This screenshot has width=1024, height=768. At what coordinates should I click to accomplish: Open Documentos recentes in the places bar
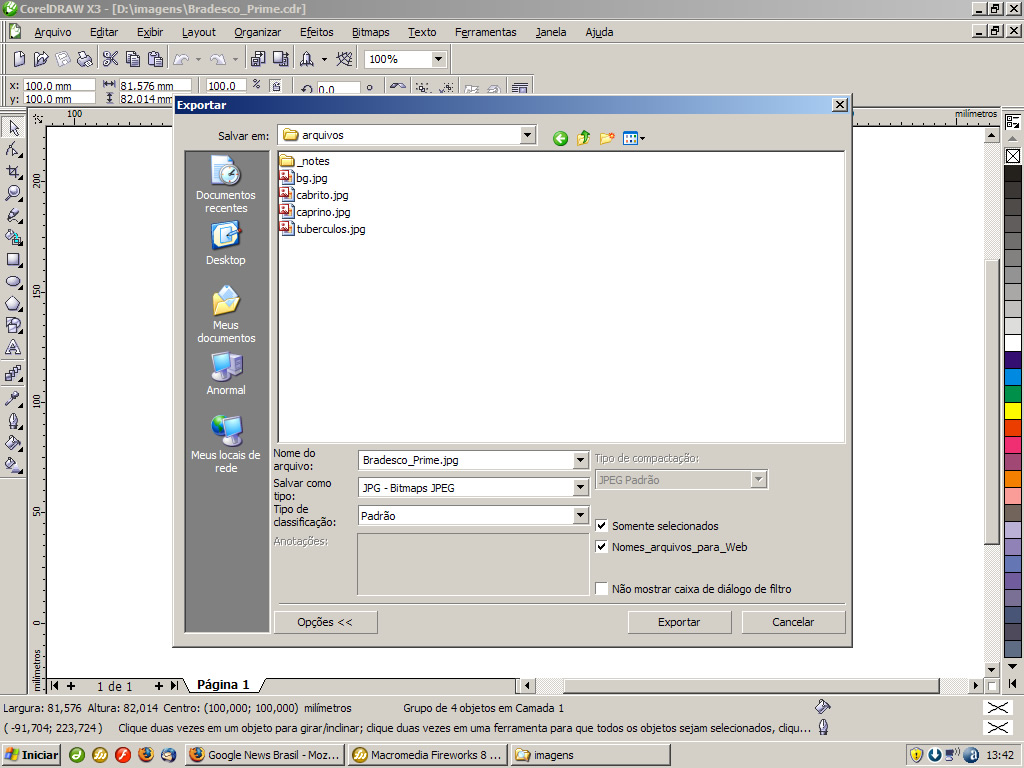pos(226,184)
